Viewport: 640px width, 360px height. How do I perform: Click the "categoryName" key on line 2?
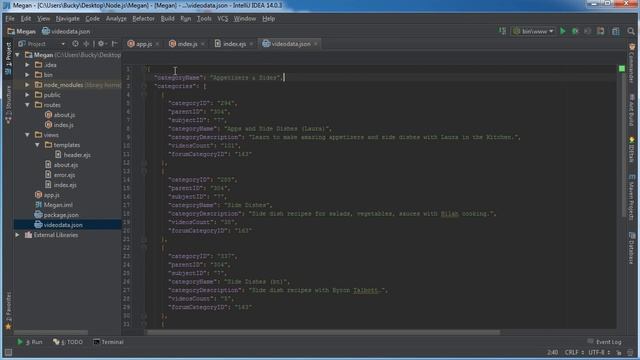click(178, 78)
